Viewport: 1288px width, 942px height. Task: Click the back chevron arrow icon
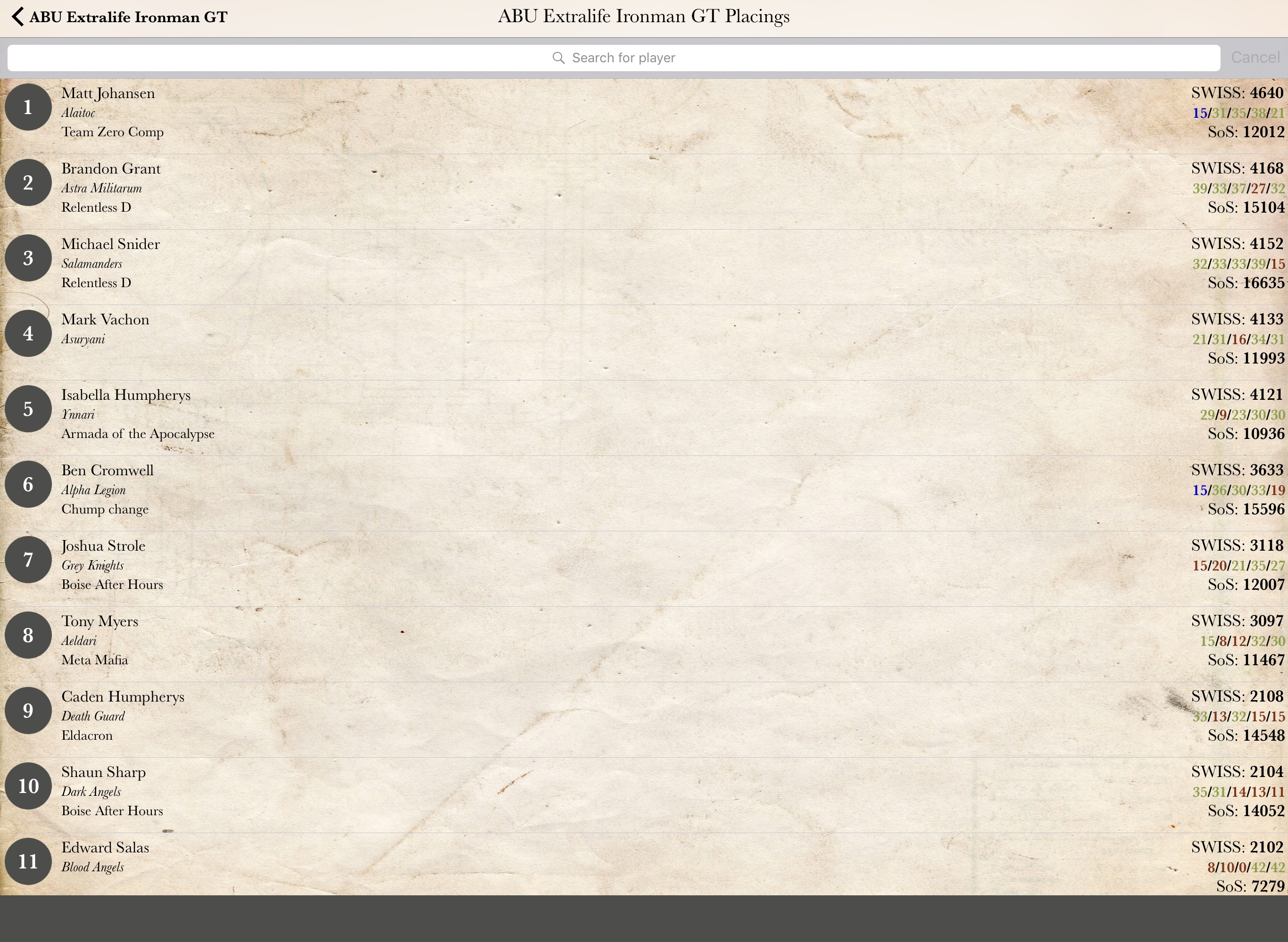17,17
